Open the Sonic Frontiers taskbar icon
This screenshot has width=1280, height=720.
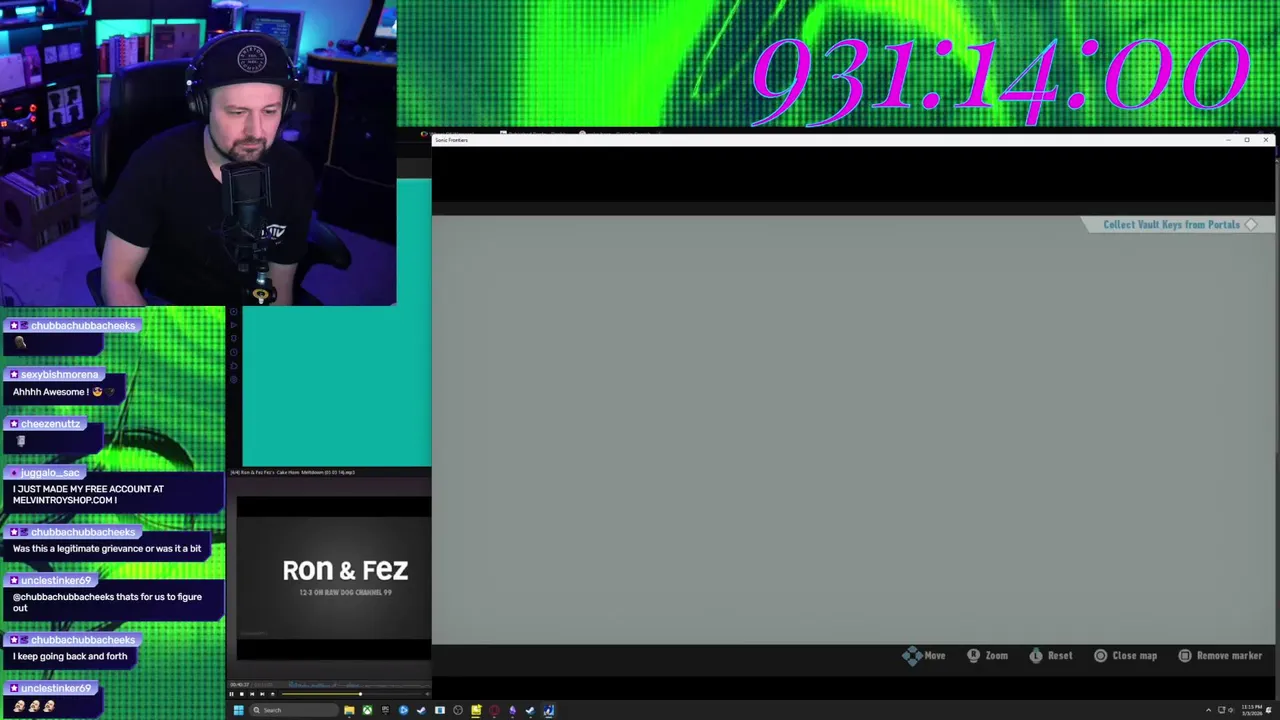[x=548, y=710]
